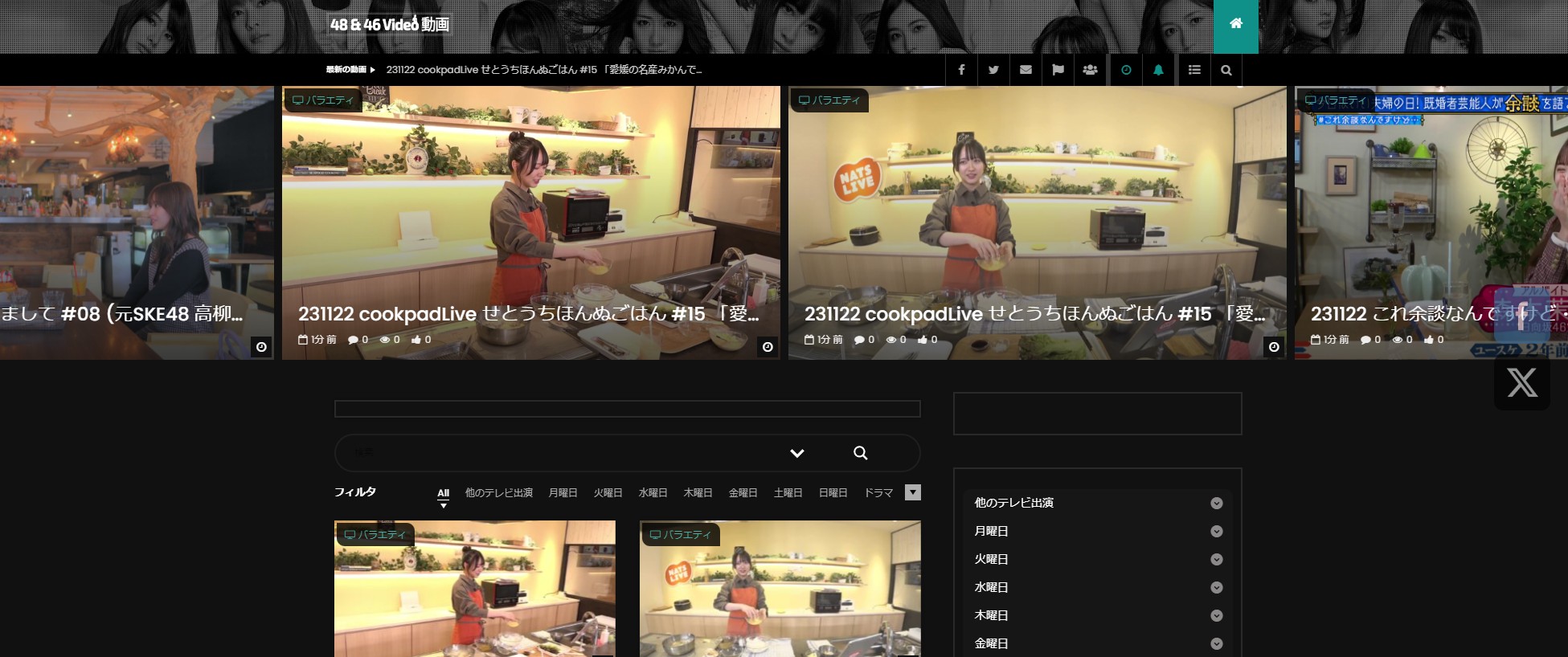The width and height of the screenshot is (1568, 657).
Task: Go to the Home page icon
Action: point(1235,24)
